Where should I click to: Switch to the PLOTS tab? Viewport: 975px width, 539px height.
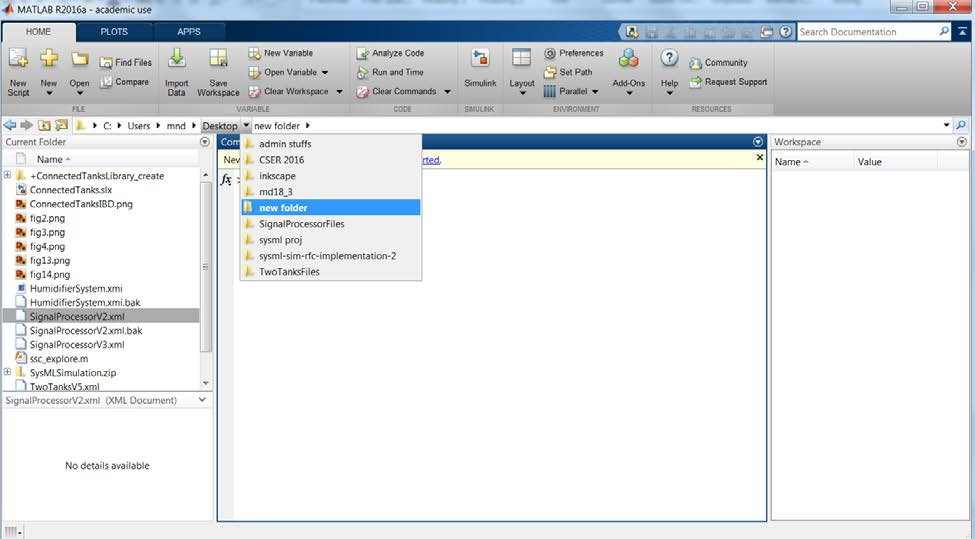(x=114, y=31)
